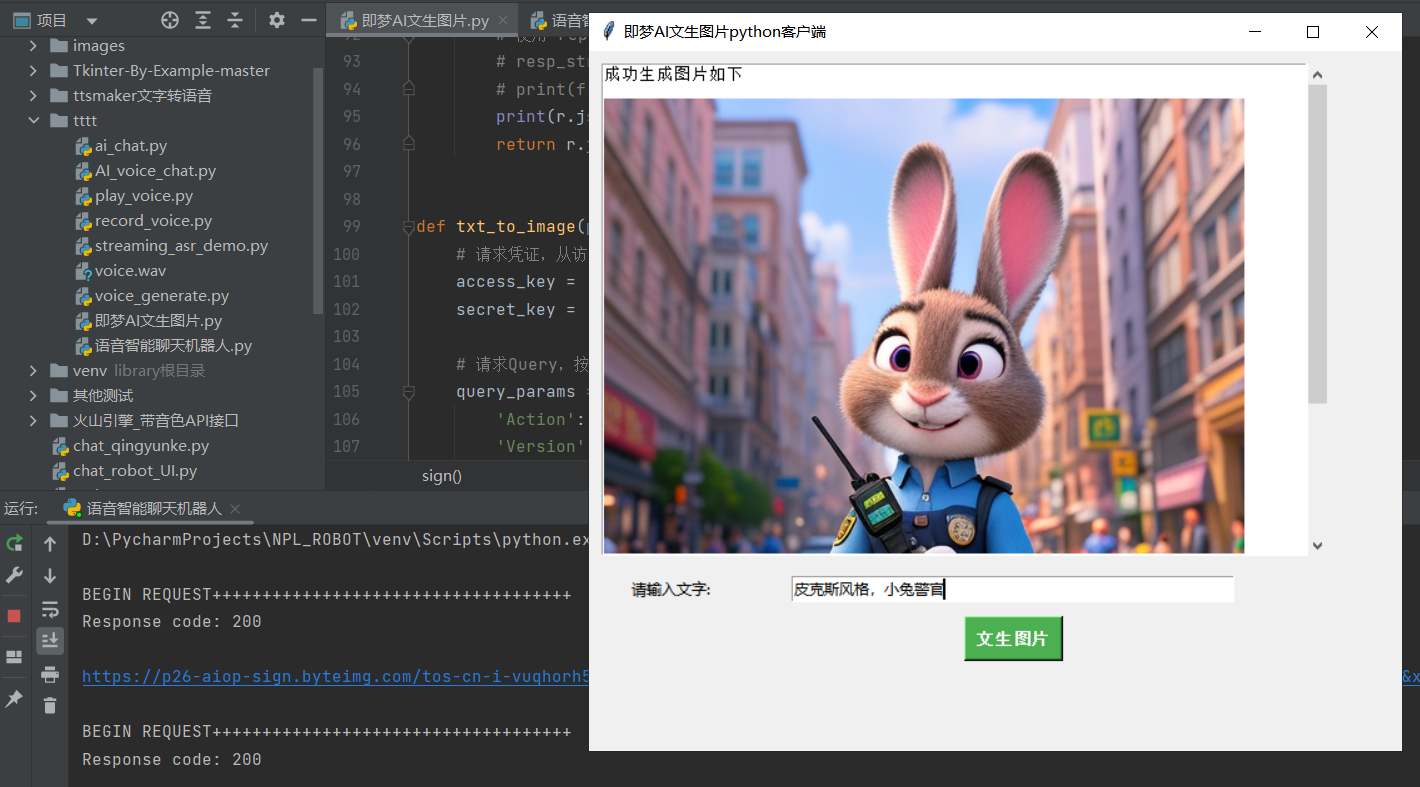Expand the 火山引擎_带音色API接口 folder
The height and width of the screenshot is (787, 1420).
point(33,421)
